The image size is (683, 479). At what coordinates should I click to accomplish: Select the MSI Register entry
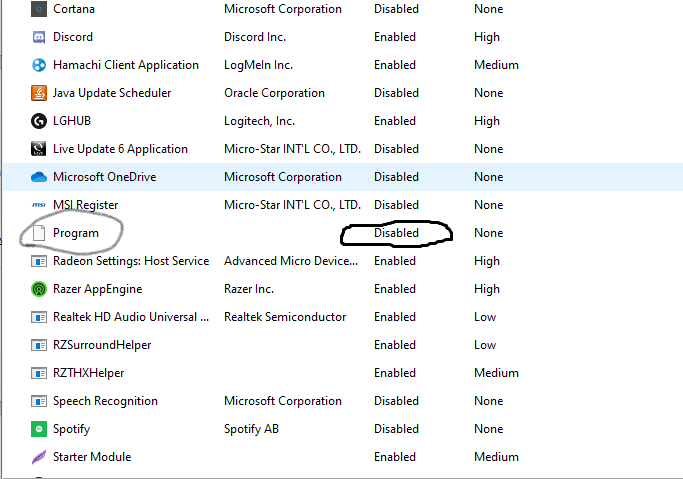point(85,205)
